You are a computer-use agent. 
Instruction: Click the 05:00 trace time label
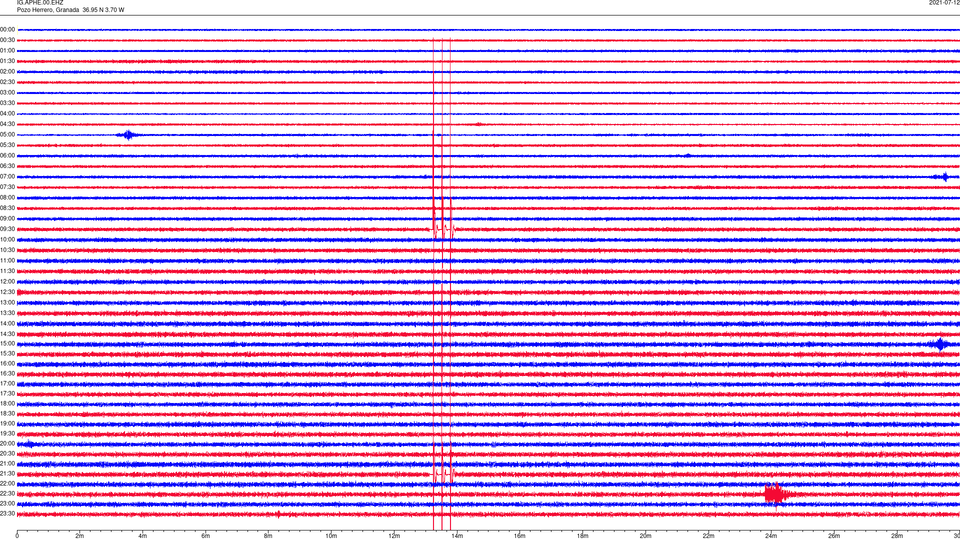(7, 134)
